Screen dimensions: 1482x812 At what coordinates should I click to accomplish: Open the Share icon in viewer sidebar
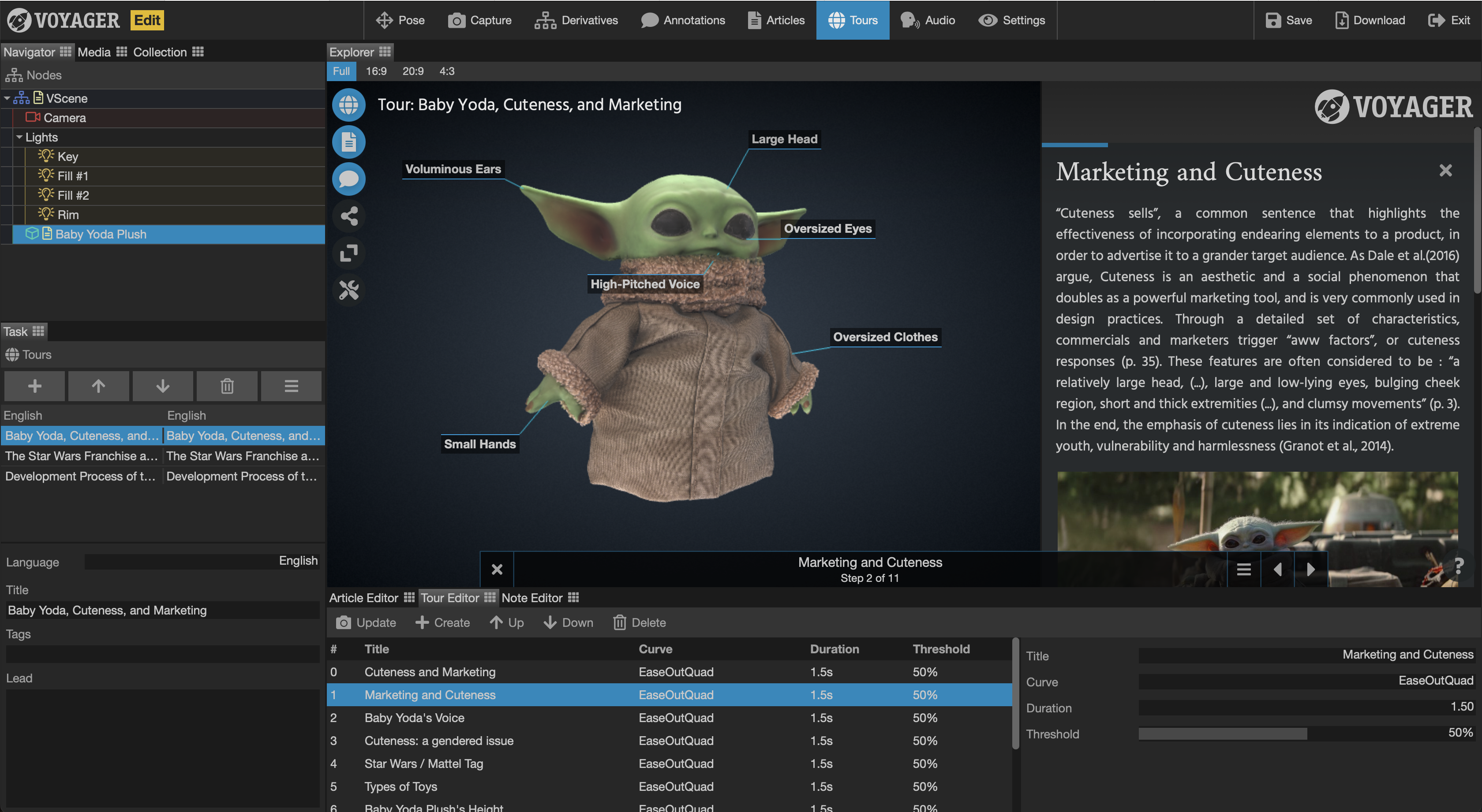(x=348, y=216)
